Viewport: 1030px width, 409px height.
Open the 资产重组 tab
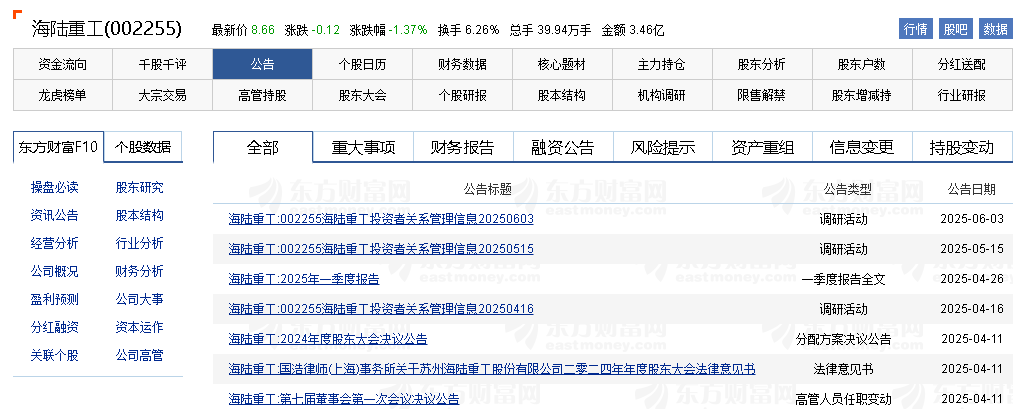[x=763, y=147]
